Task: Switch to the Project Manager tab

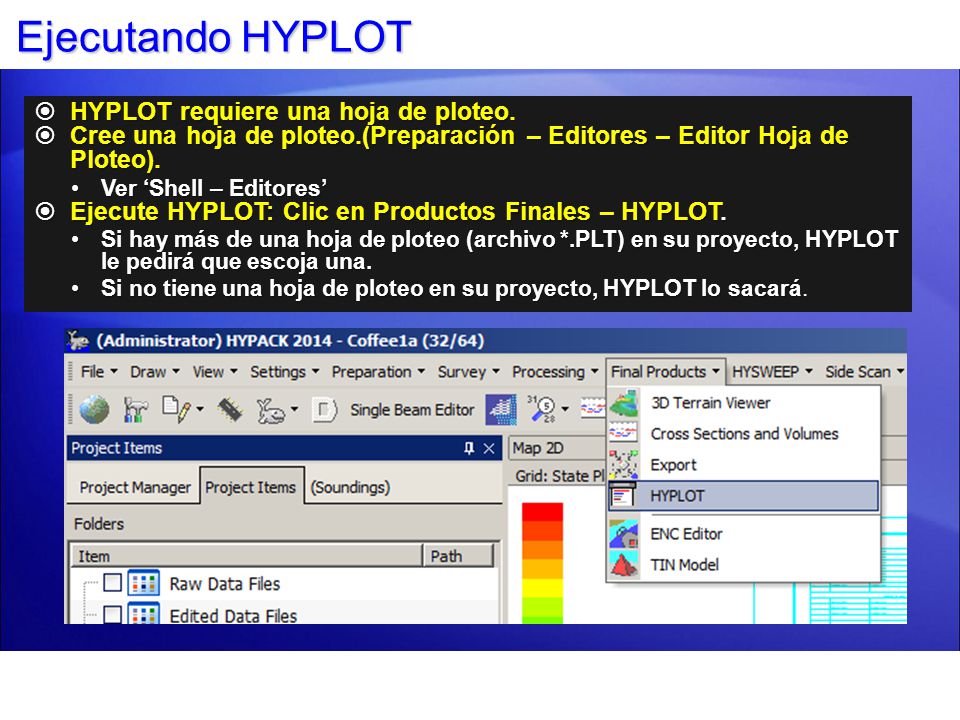Action: pos(135,487)
